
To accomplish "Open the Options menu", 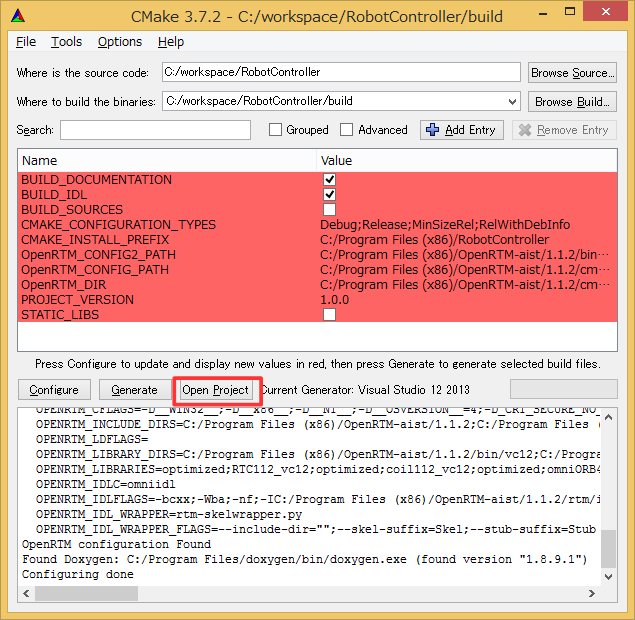I will 119,42.
